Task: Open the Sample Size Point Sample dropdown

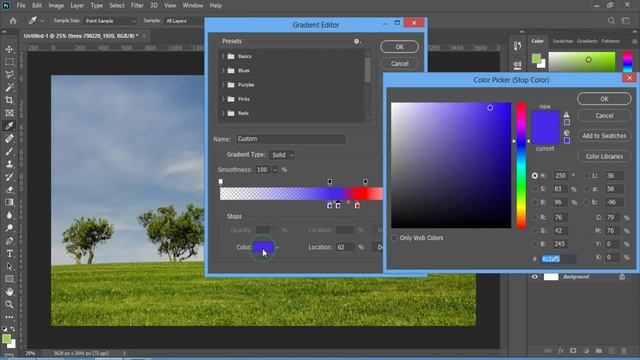Action: [110, 20]
